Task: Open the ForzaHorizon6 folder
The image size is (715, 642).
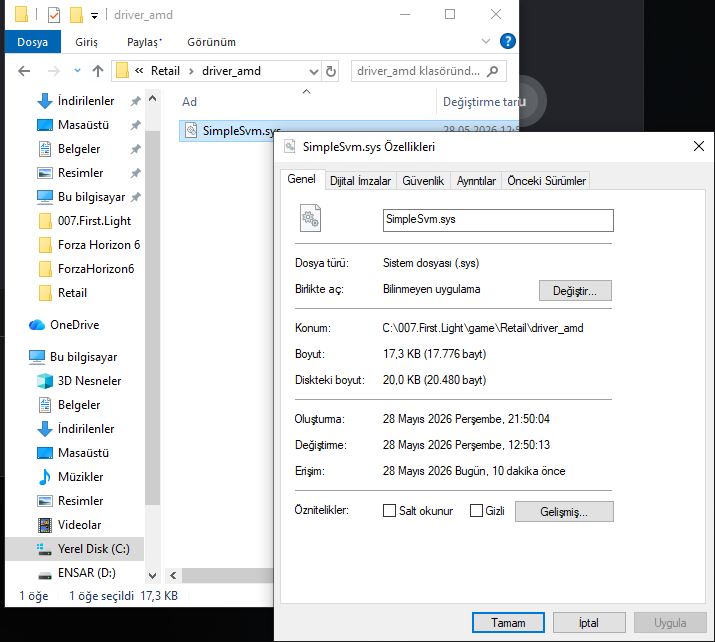Action: pyautogui.click(x=96, y=269)
